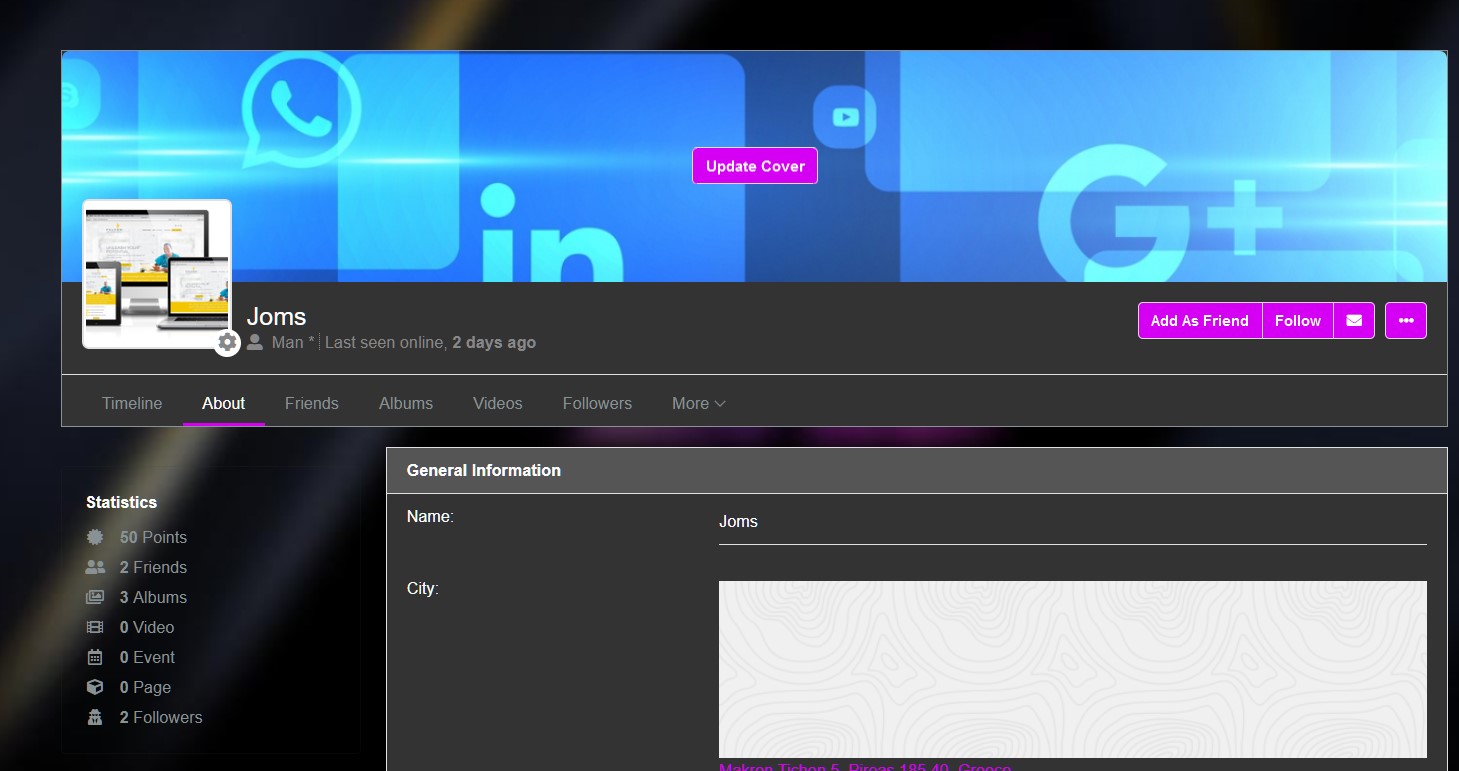Viewport: 1459px width, 771px height.
Task: Expand the More dropdown in profile navigation
Action: click(x=698, y=403)
